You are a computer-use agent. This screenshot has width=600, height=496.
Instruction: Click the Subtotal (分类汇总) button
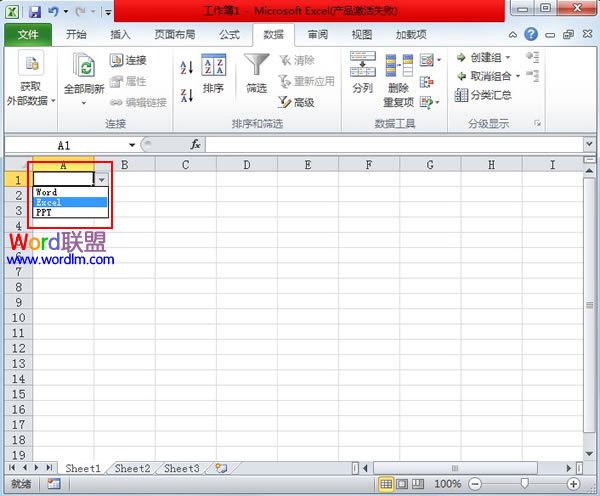tap(484, 95)
